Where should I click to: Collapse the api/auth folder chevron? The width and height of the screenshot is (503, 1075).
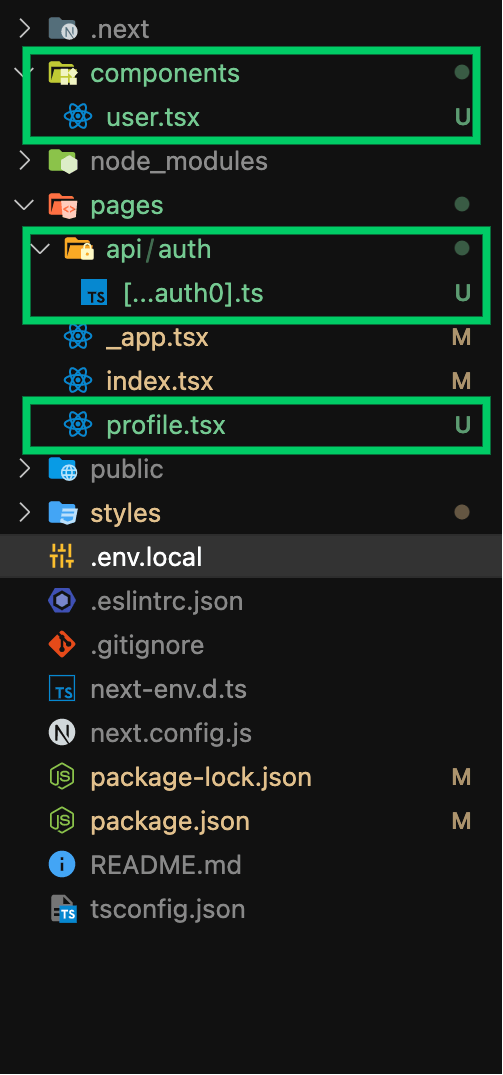click(41, 249)
